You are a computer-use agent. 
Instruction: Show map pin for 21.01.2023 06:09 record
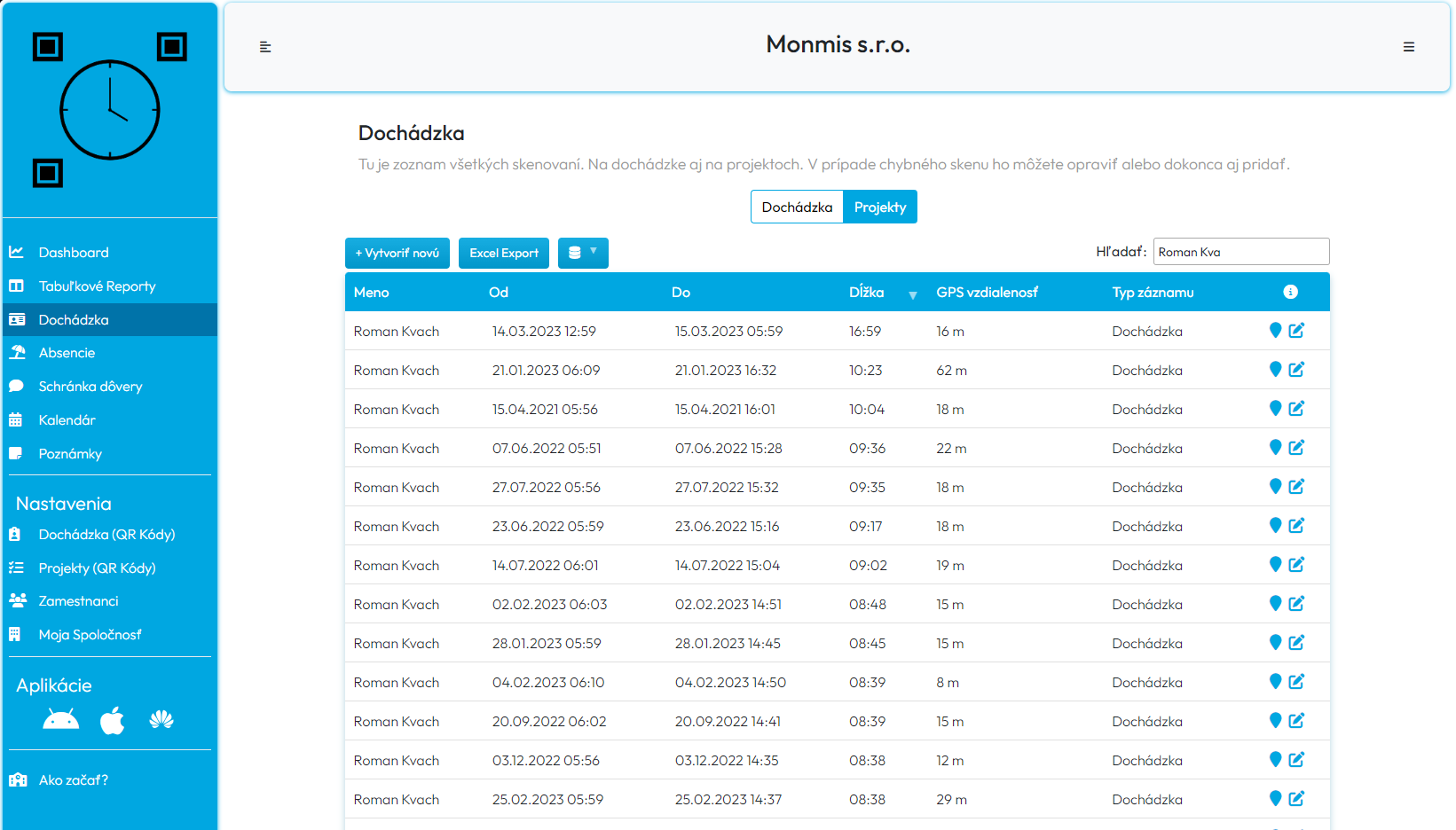(x=1276, y=369)
